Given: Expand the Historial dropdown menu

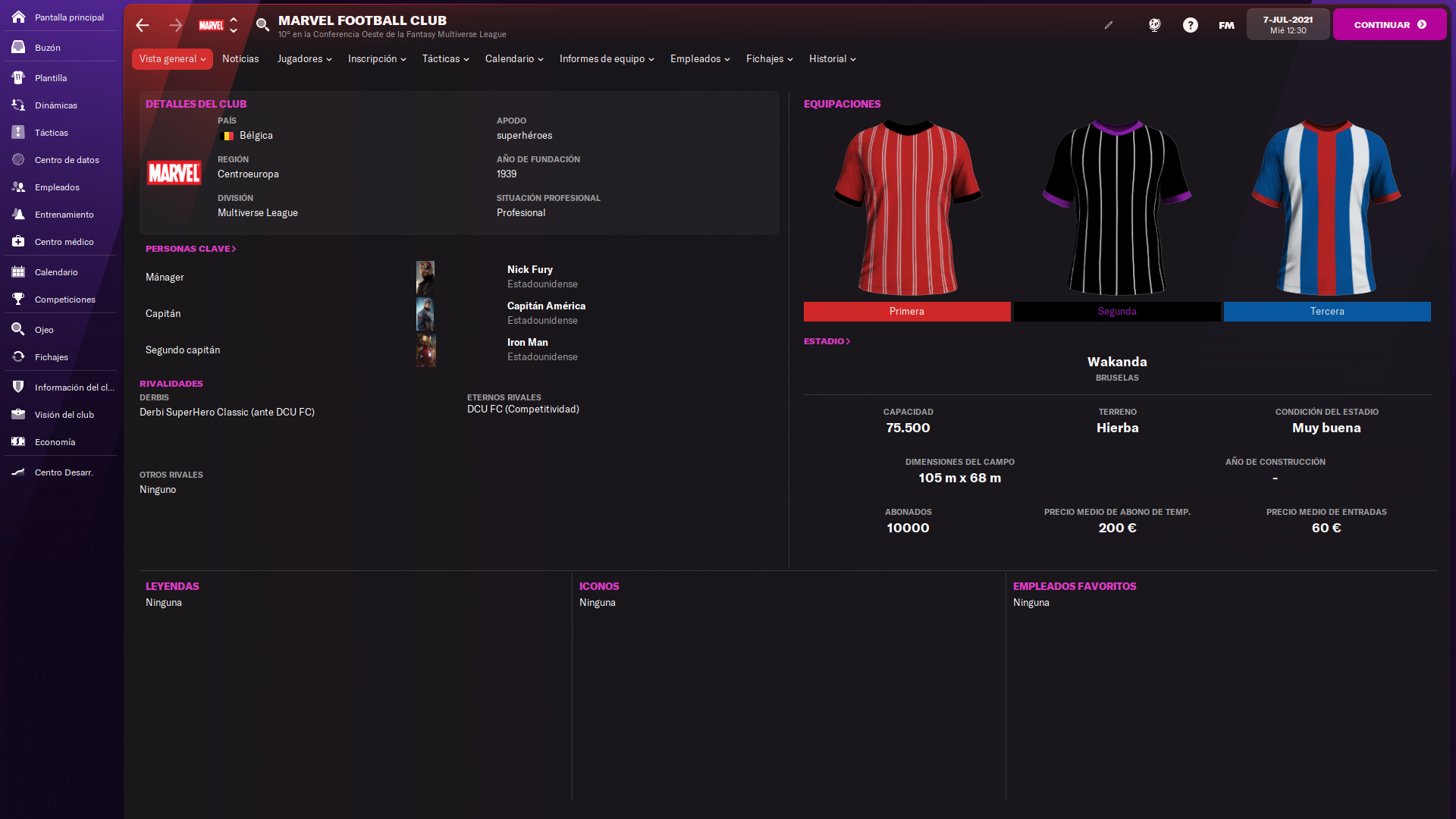Looking at the screenshot, I should [832, 59].
